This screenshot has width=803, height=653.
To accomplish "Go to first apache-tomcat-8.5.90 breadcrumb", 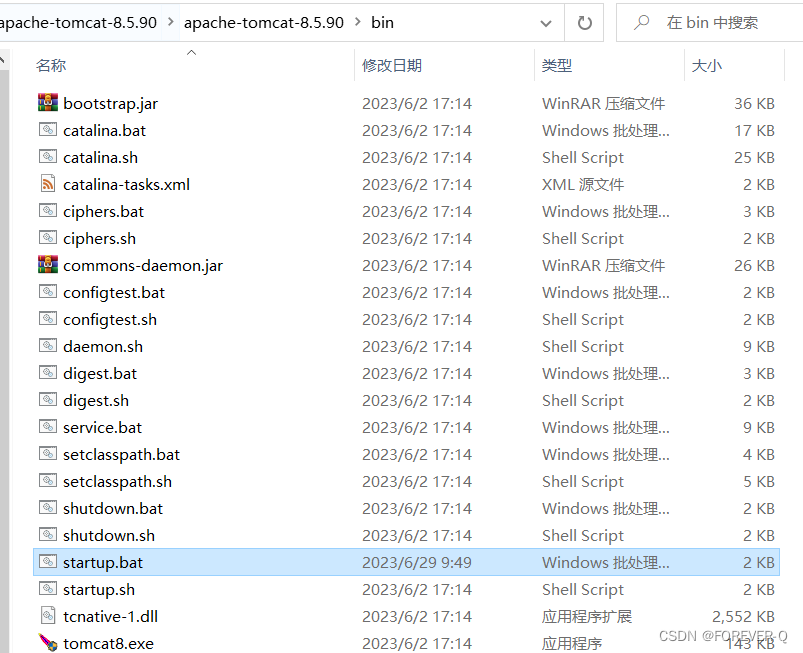I will click(x=78, y=23).
